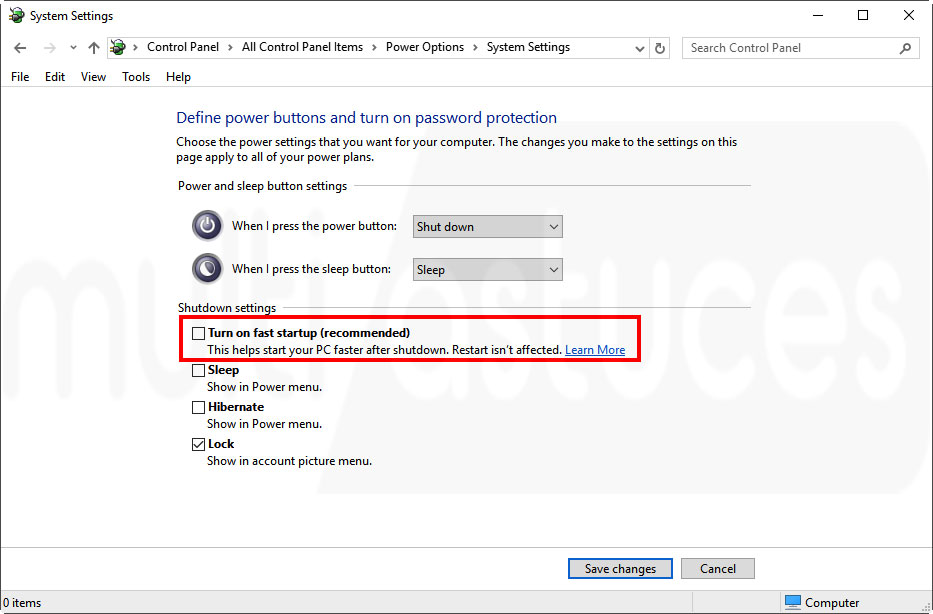Click the Save changes button
Screen dimensions: 933x614
click(620, 568)
